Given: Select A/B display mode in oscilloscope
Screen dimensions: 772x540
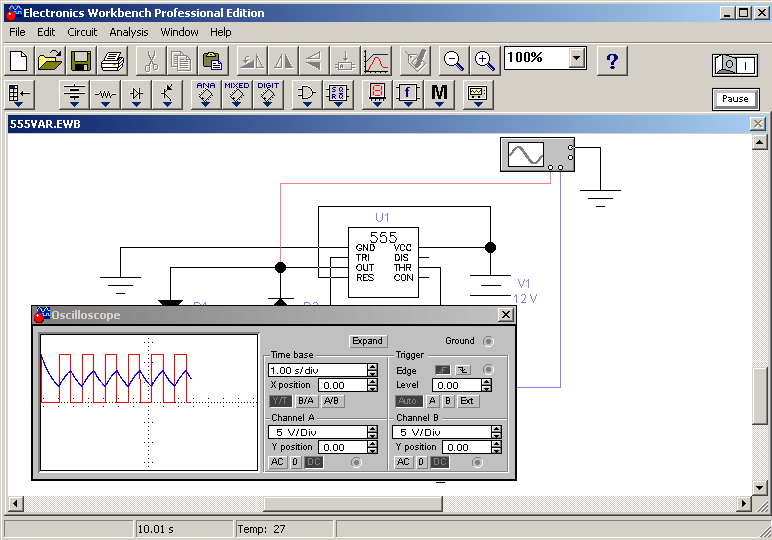Looking at the screenshot, I should pyautogui.click(x=331, y=401).
